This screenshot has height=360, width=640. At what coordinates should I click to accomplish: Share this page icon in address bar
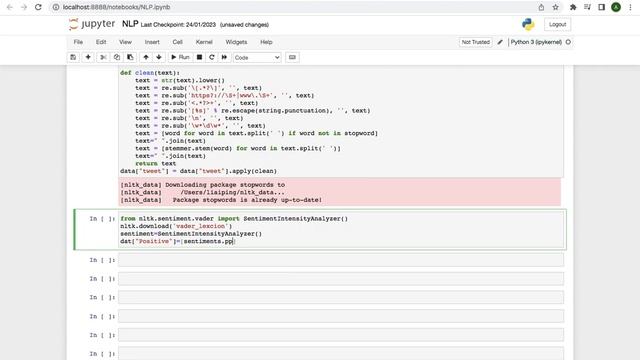pos(541,7)
